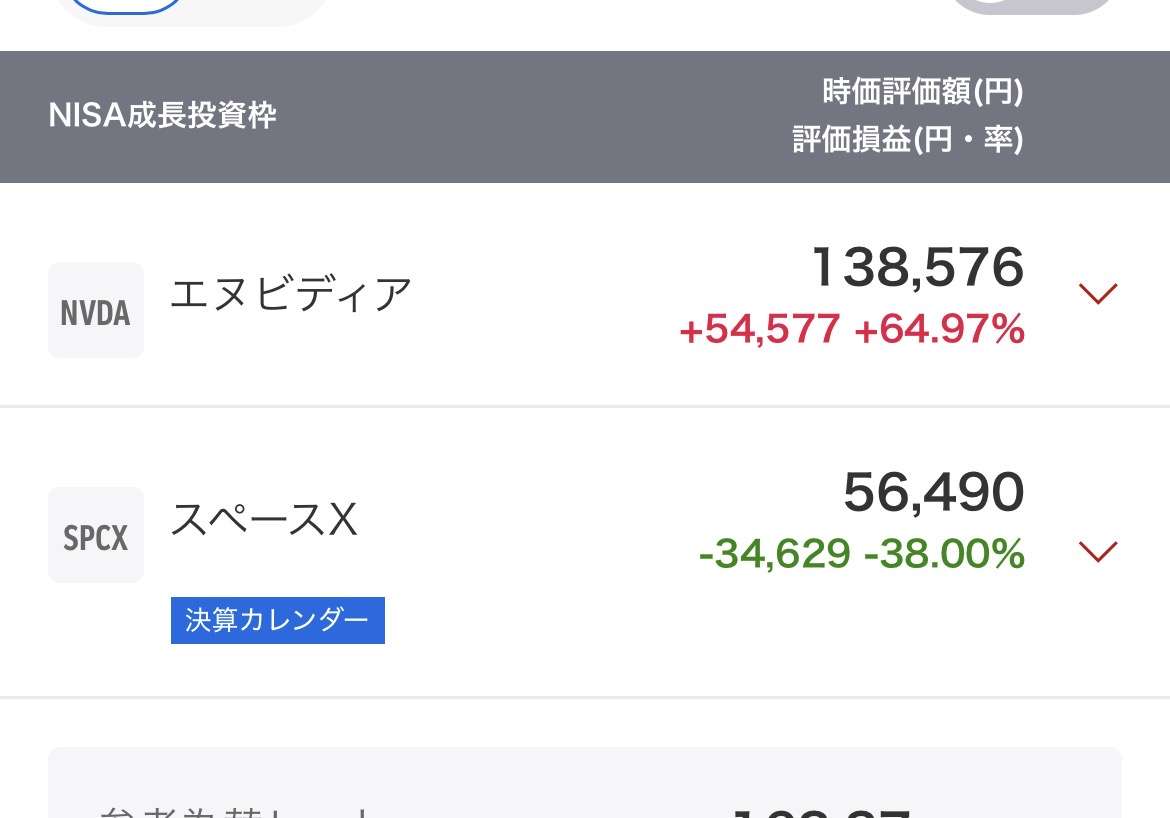Open the スペースX stock name

coord(264,519)
